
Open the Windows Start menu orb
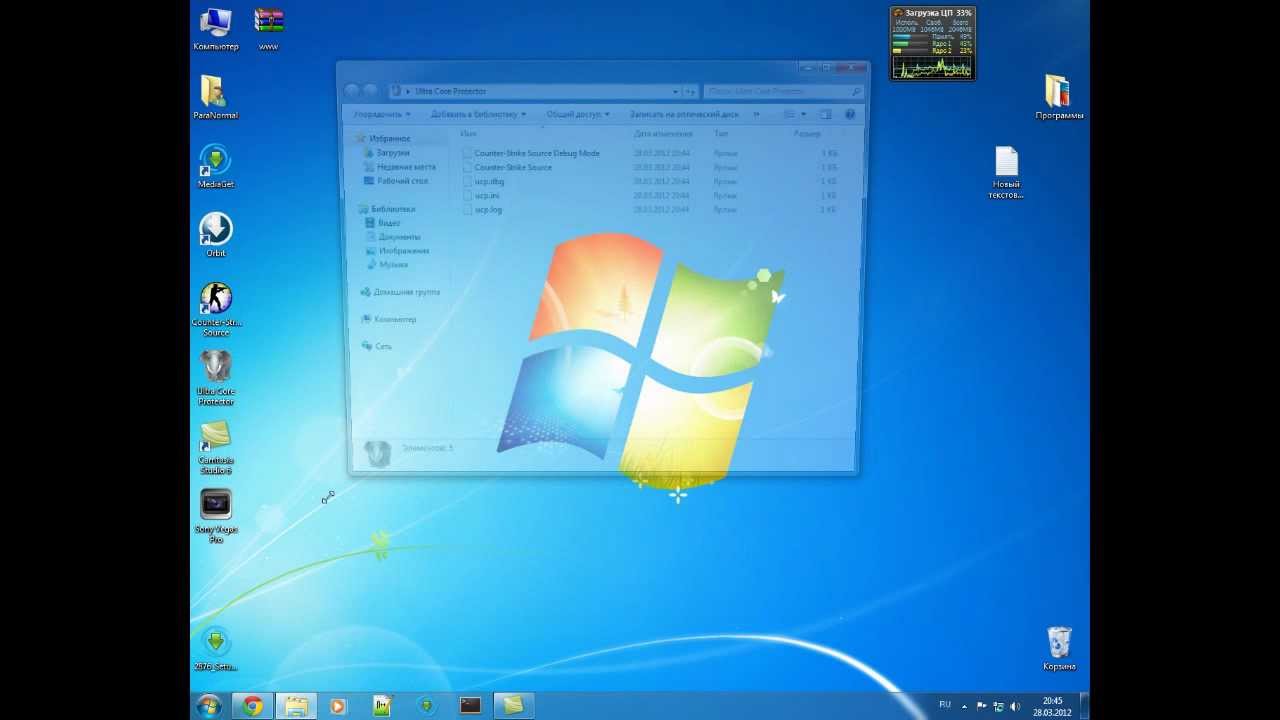[x=209, y=706]
